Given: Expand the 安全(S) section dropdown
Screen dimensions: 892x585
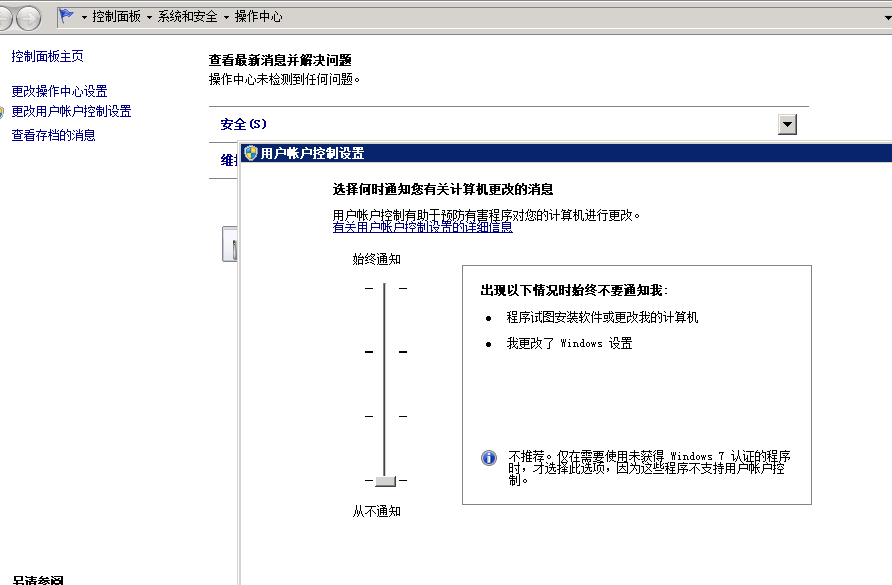Looking at the screenshot, I should click(x=787, y=123).
